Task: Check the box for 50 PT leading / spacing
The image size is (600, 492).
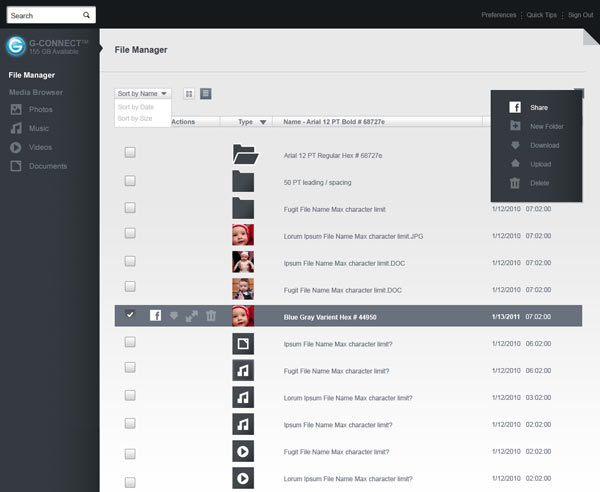Action: click(x=130, y=180)
